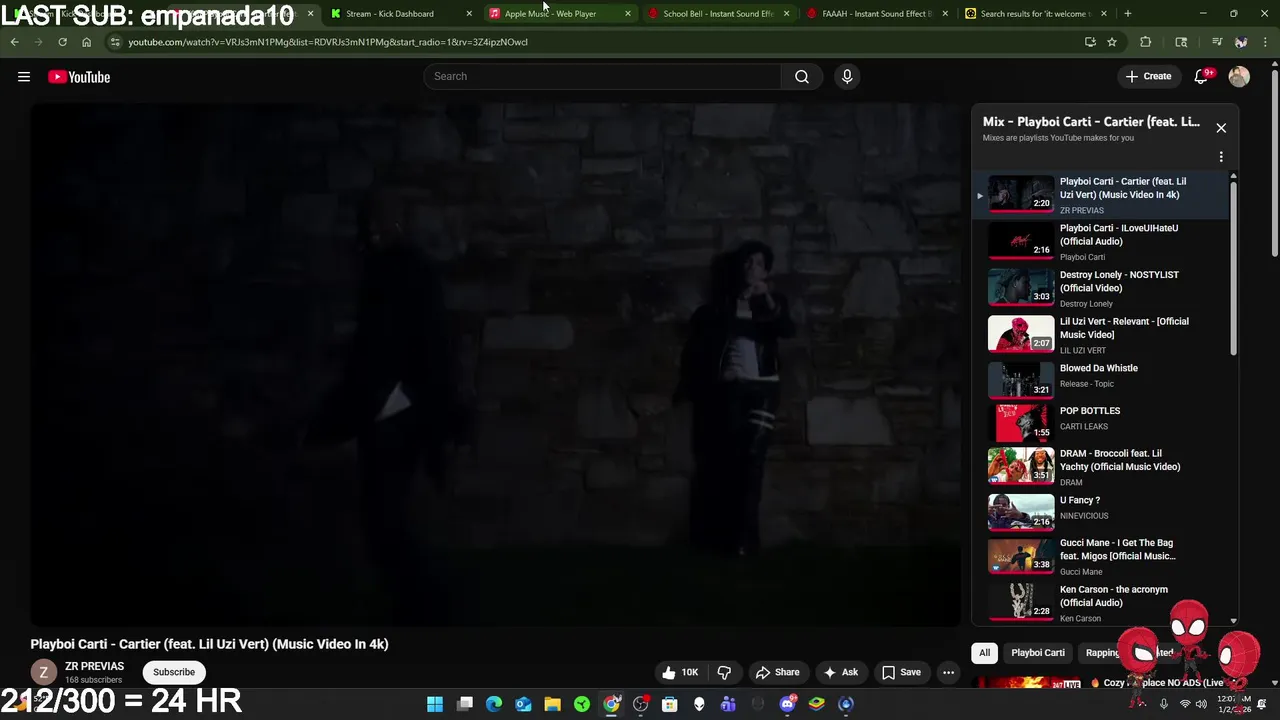Open the YouTube guide hamburger menu
This screenshot has width=1280, height=720.
click(24, 77)
